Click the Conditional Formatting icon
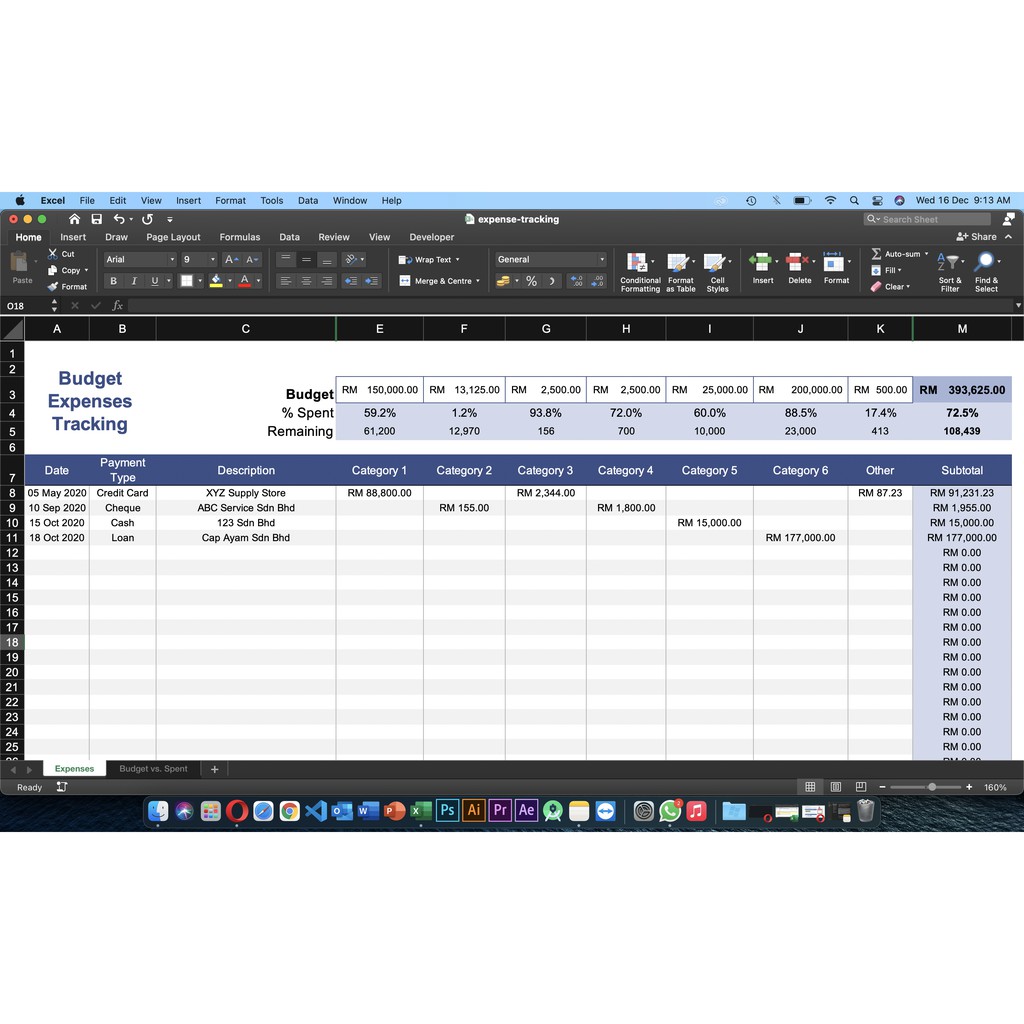This screenshot has height=1024, width=1024. click(x=637, y=263)
